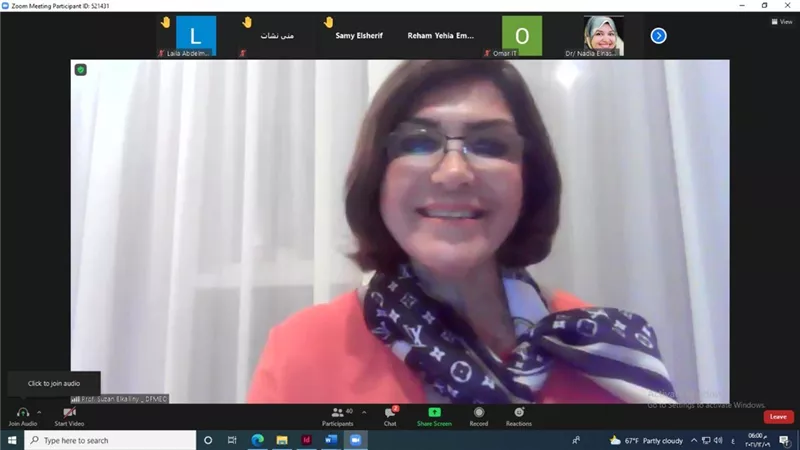The width and height of the screenshot is (800, 450).
Task: Select the Reham Yehia participant tile
Action: [440, 36]
